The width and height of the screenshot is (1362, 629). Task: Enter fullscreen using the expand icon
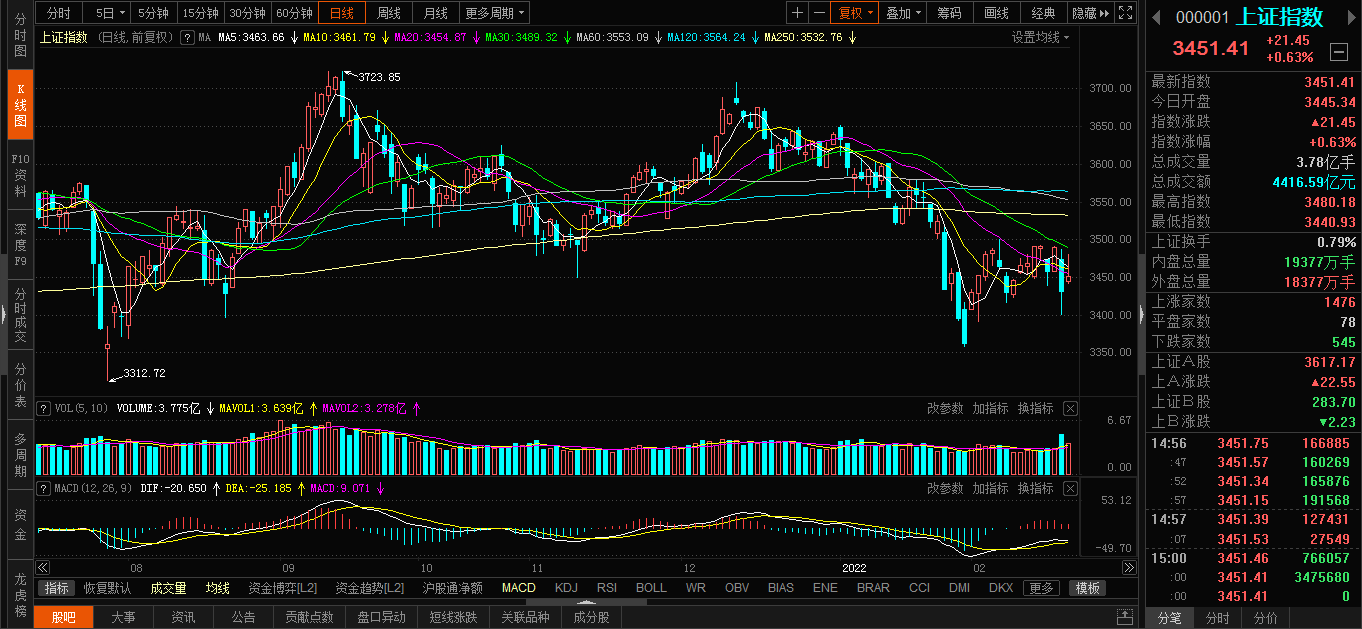pyautogui.click(x=1126, y=13)
